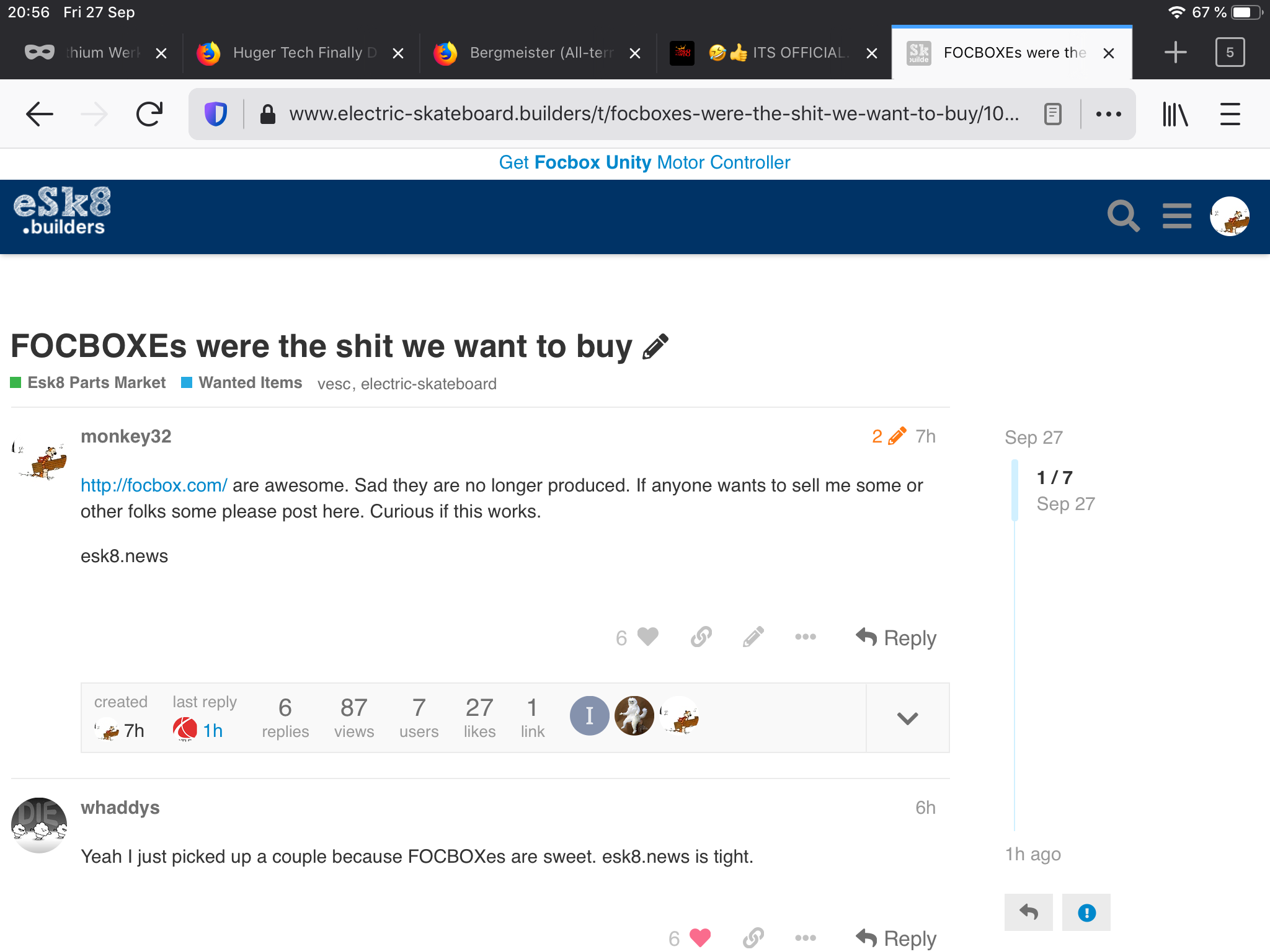The width and height of the screenshot is (1270, 952).
Task: Click the padlock site security icon
Action: click(267, 114)
